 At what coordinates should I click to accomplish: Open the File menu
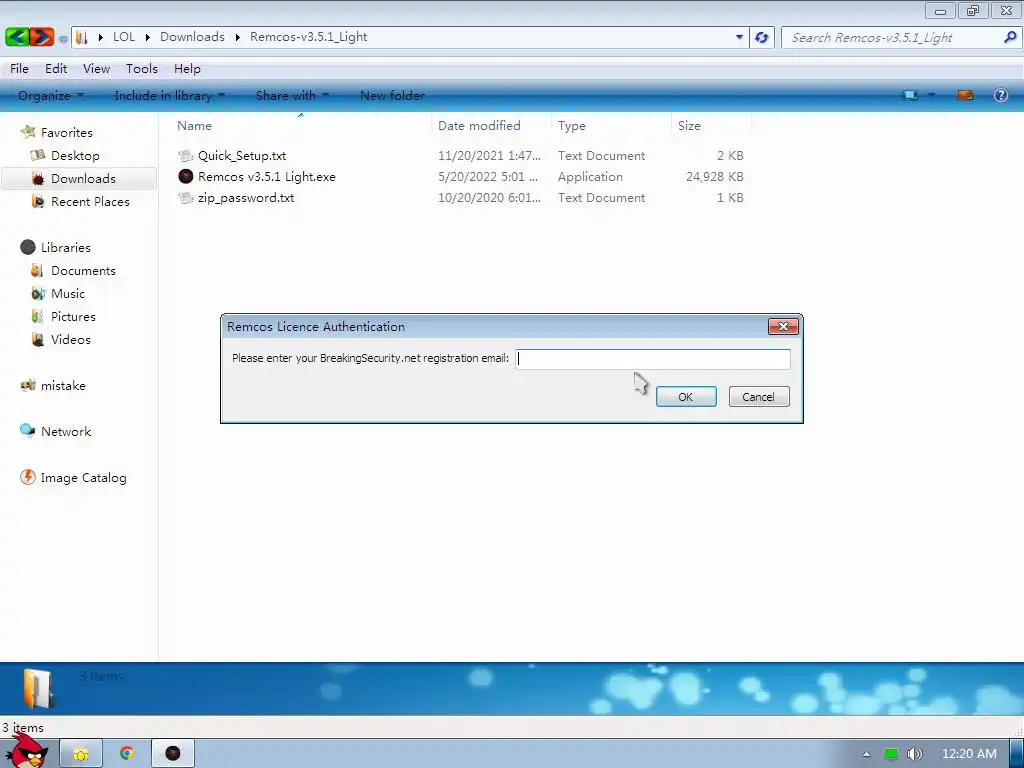pos(19,69)
